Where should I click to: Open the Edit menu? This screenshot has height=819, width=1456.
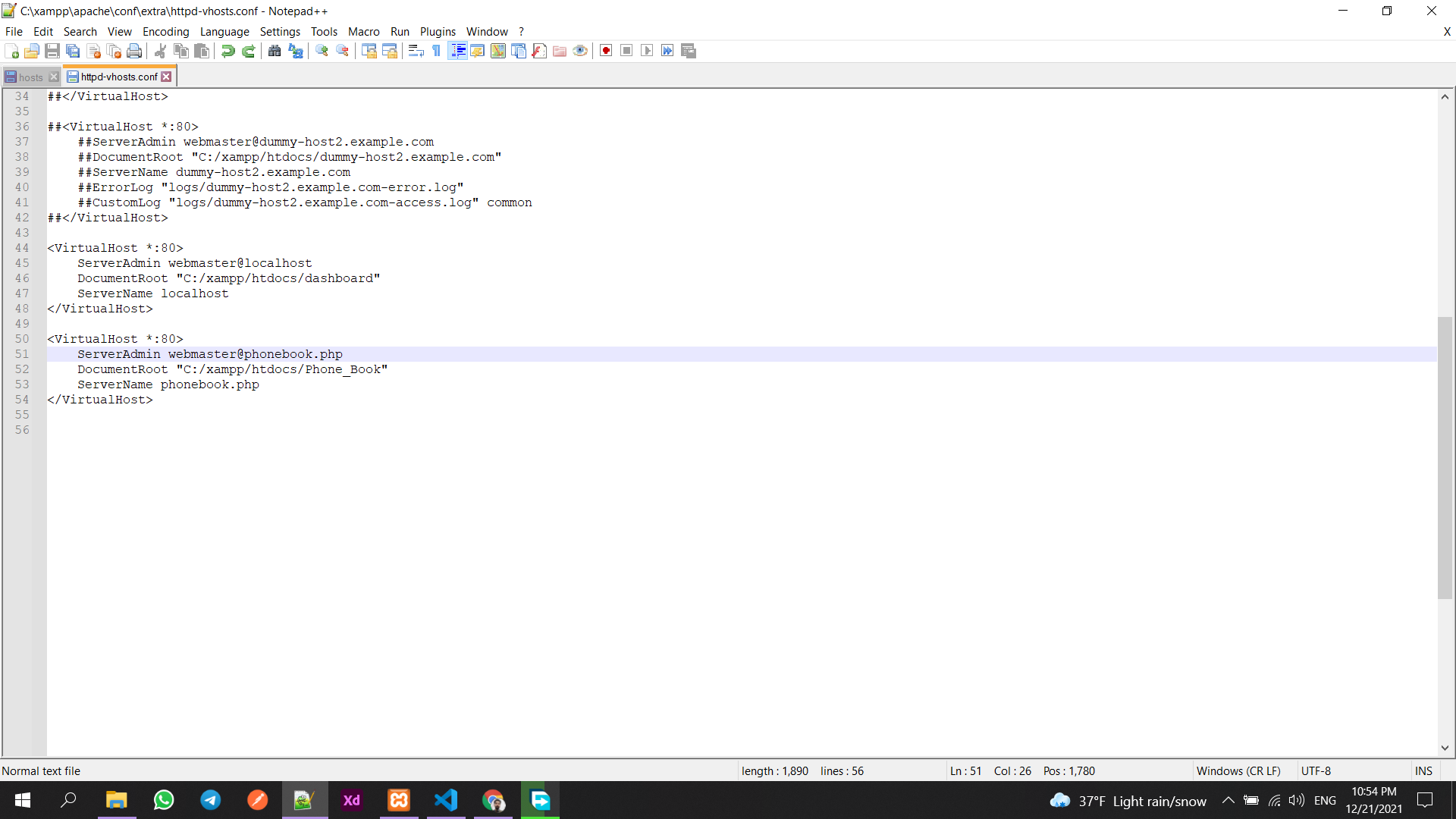click(x=42, y=31)
